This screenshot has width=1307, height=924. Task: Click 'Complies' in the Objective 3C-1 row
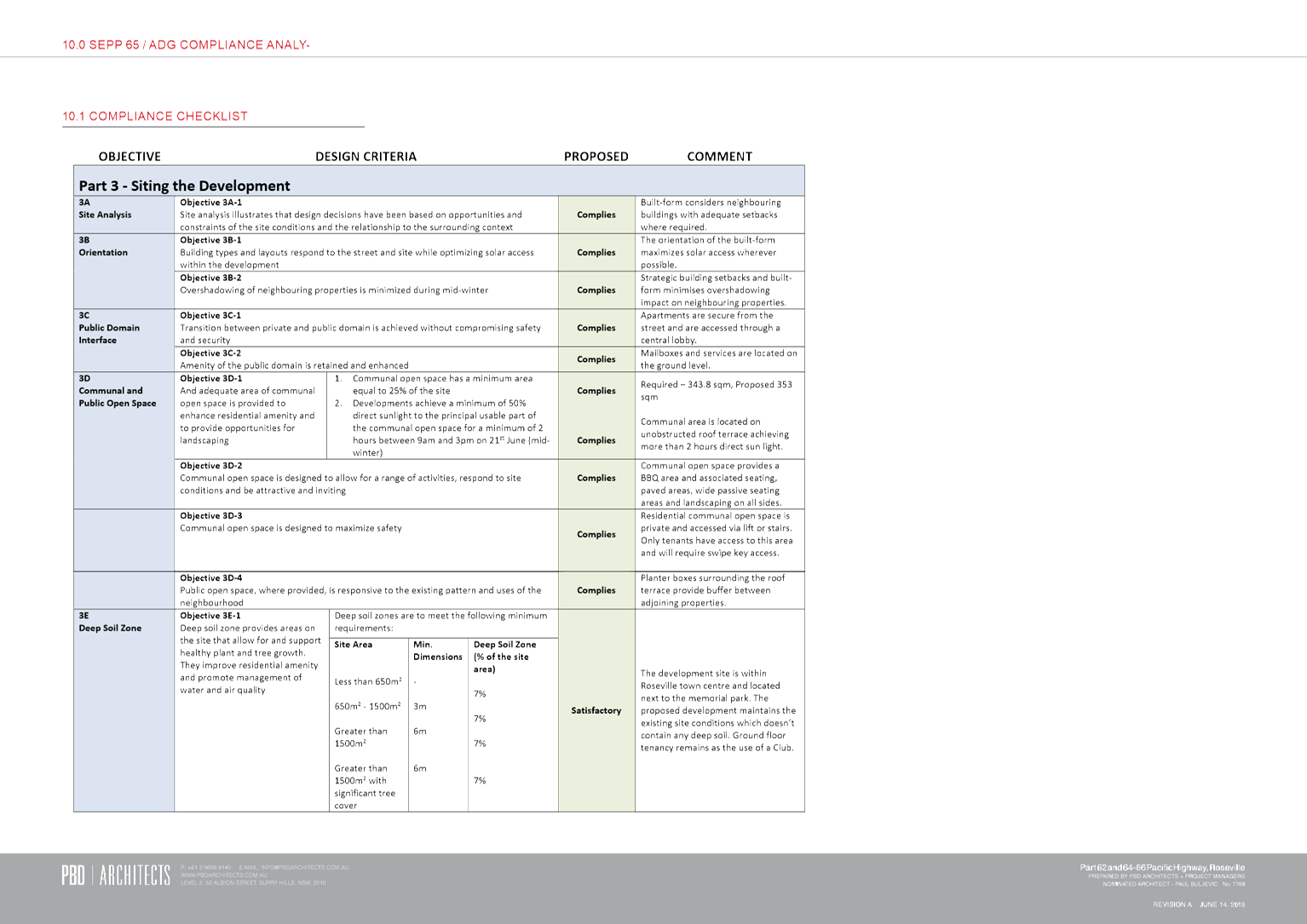pos(596,328)
